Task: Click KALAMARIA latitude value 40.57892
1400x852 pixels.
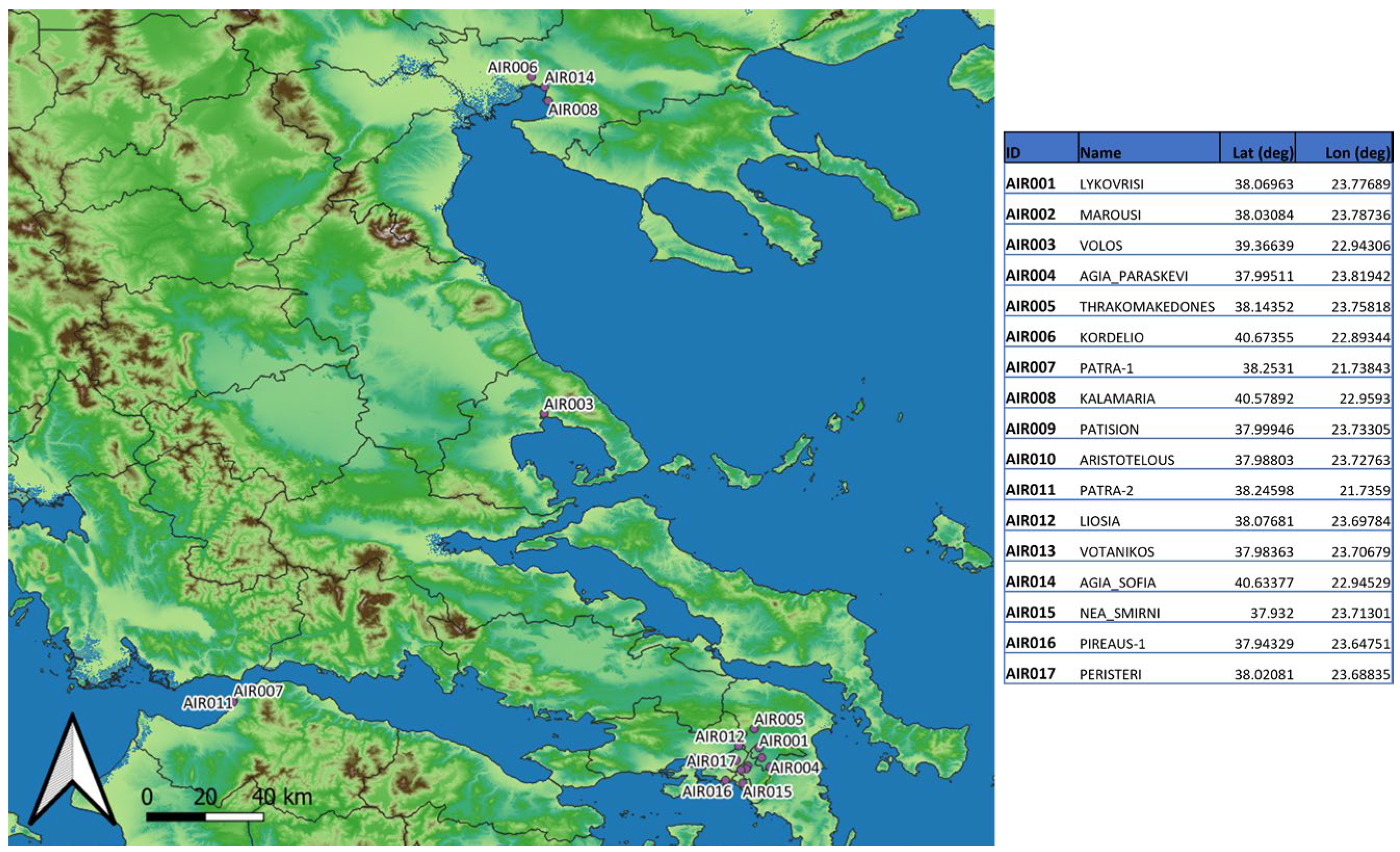Action: point(1264,399)
